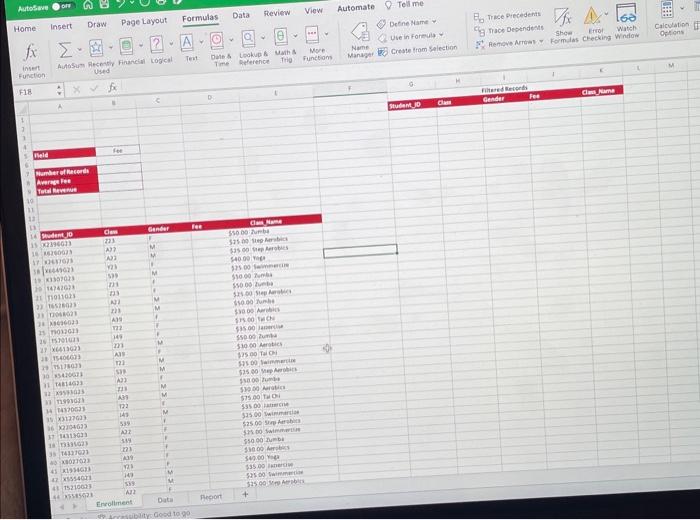Click the AutoSum sigma icon
This screenshot has width=700, height=520.
(65, 50)
